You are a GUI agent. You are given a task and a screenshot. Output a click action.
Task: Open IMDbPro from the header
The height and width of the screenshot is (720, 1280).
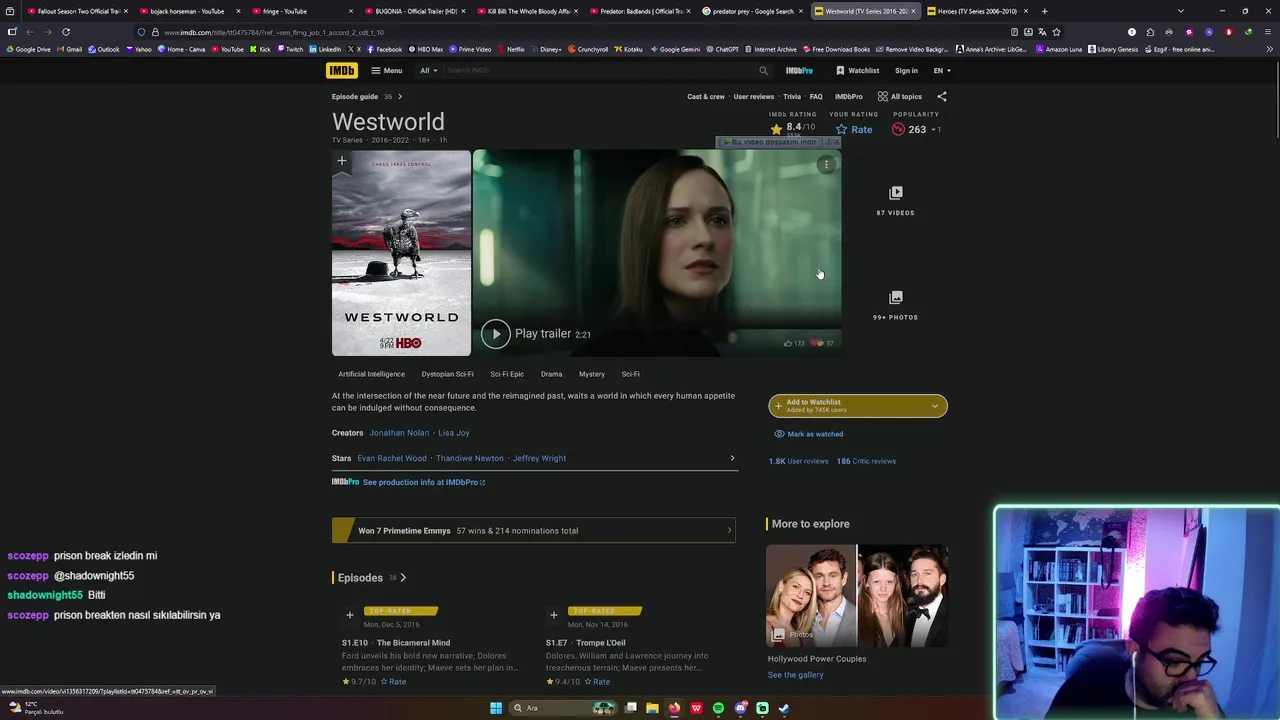click(x=799, y=70)
